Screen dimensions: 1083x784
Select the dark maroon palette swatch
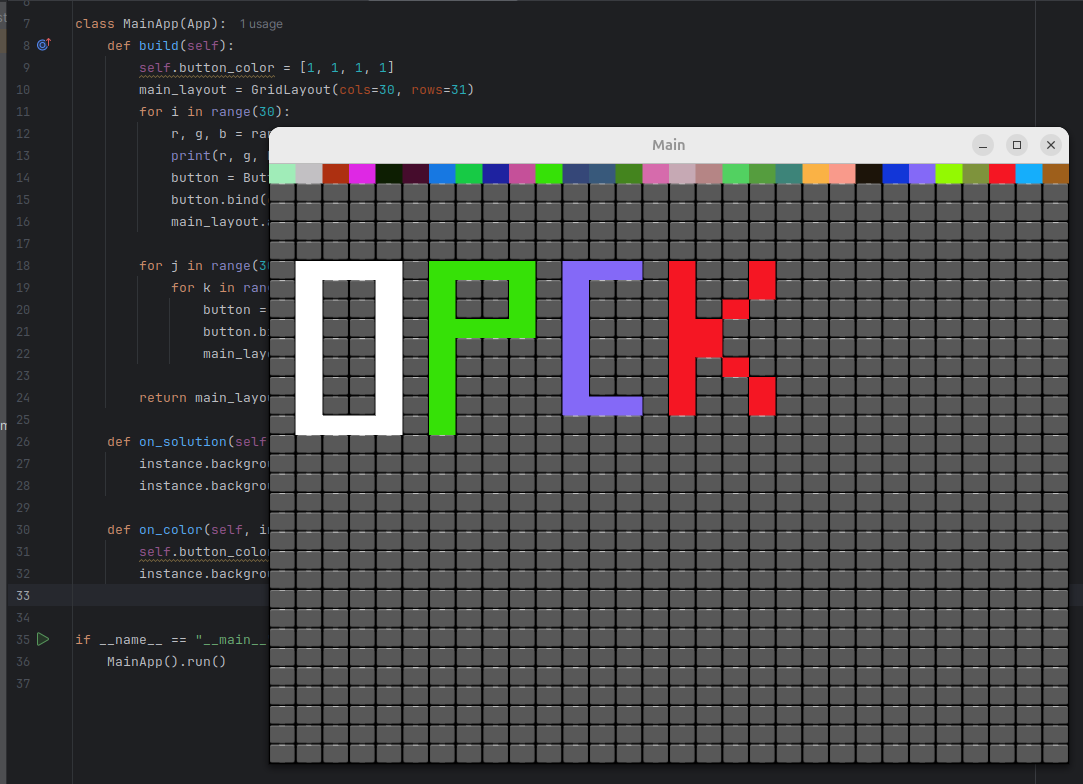click(416, 173)
